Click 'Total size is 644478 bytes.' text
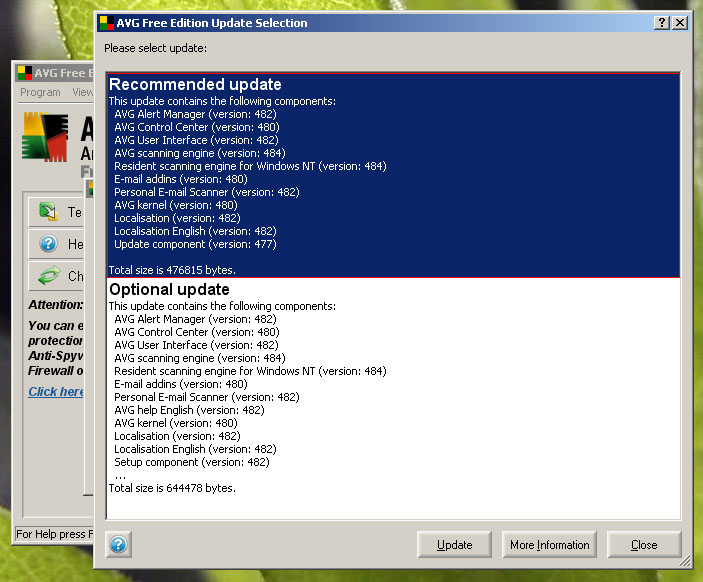Image resolution: width=703 pixels, height=582 pixels. coord(172,488)
